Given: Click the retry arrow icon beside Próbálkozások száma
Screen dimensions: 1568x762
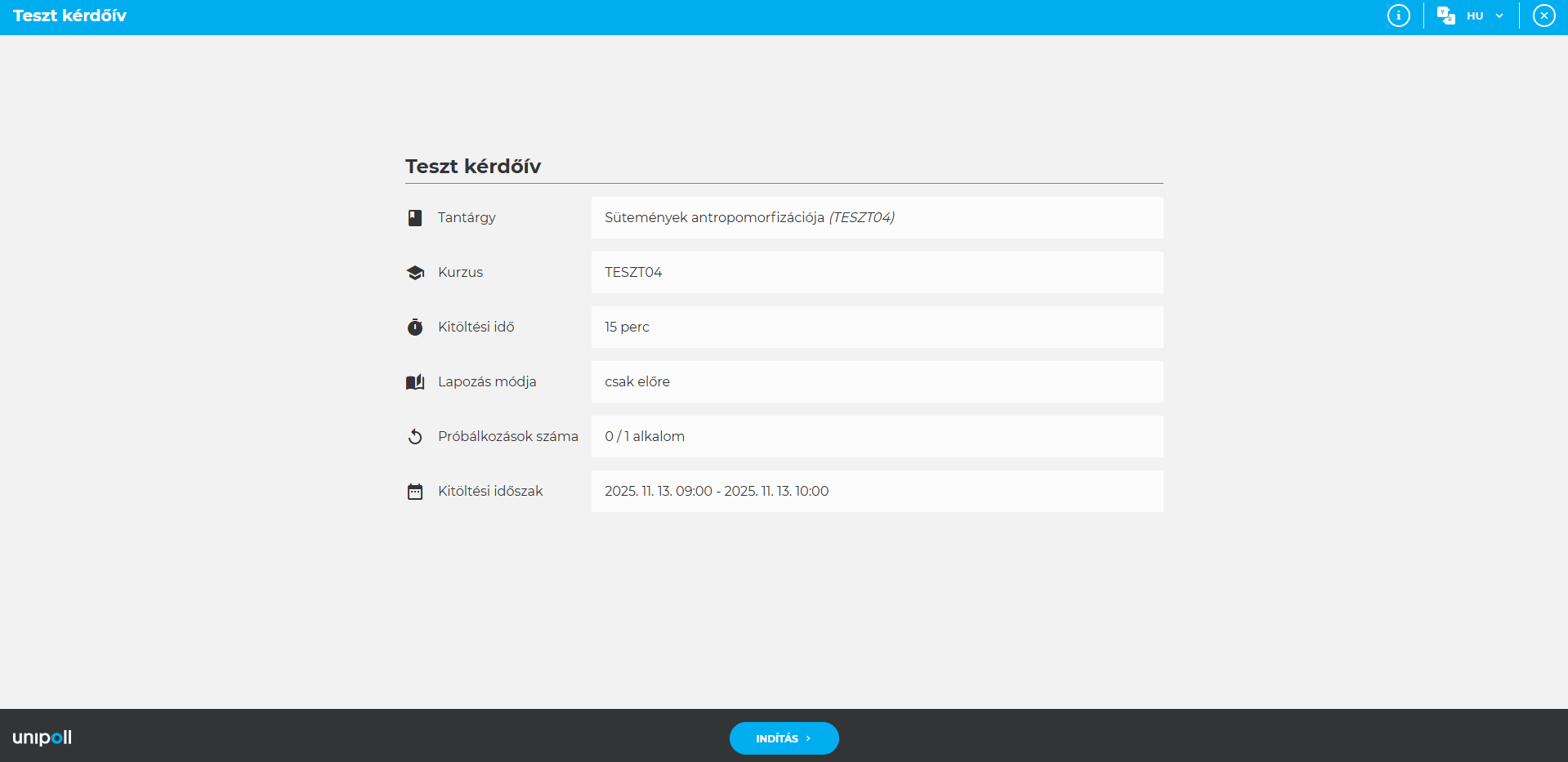Looking at the screenshot, I should [x=415, y=437].
